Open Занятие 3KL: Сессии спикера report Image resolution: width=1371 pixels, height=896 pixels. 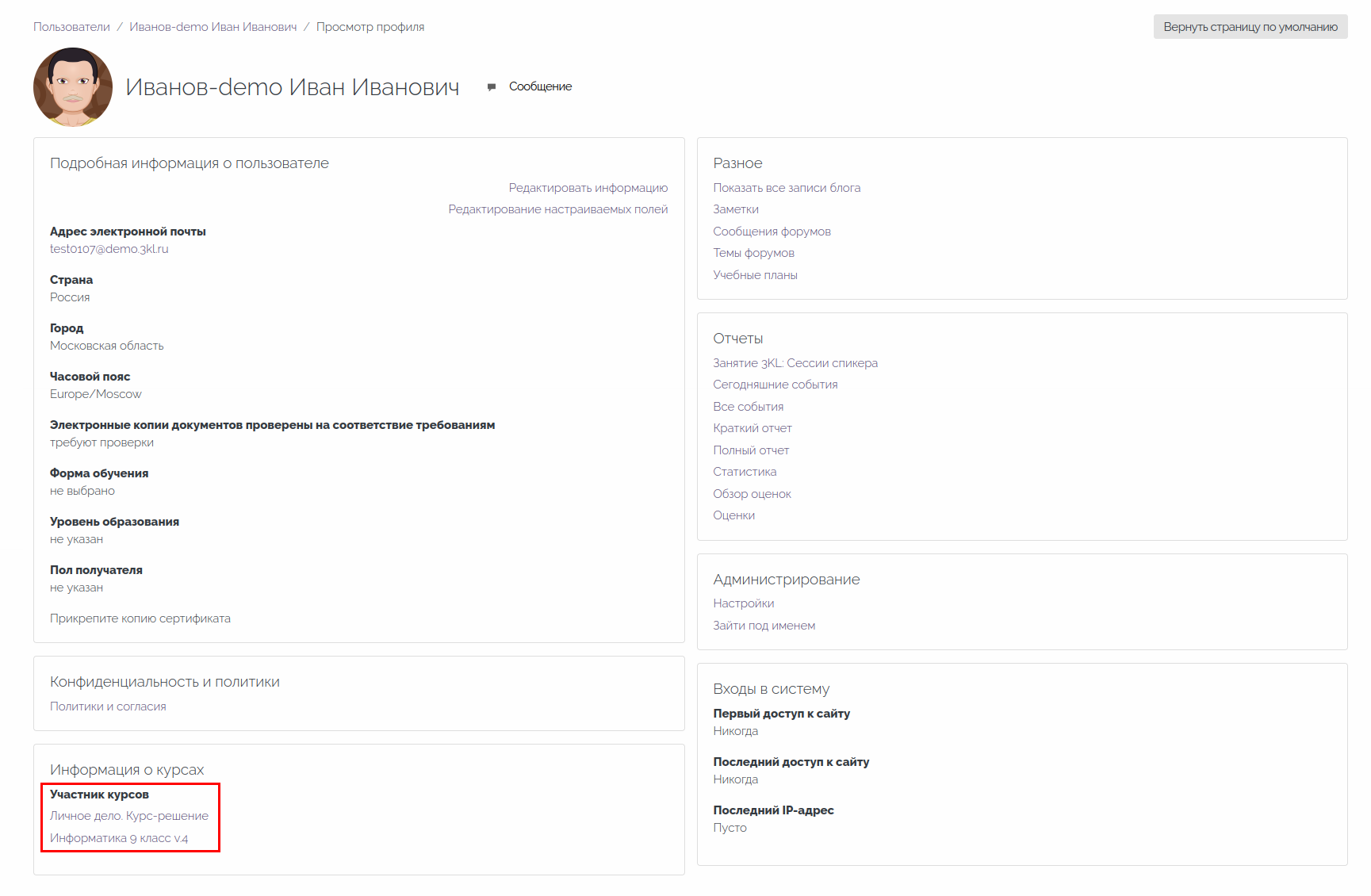(795, 363)
